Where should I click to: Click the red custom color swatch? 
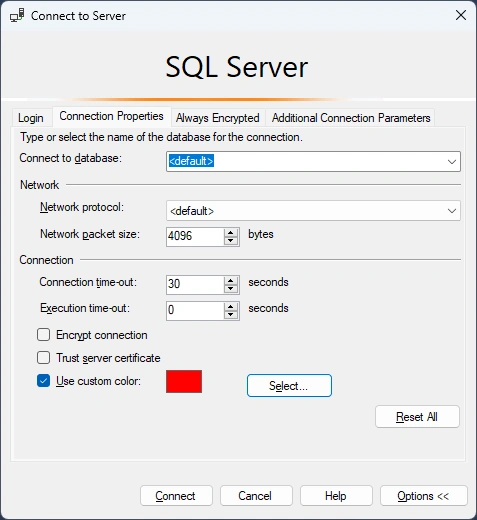pos(184,381)
